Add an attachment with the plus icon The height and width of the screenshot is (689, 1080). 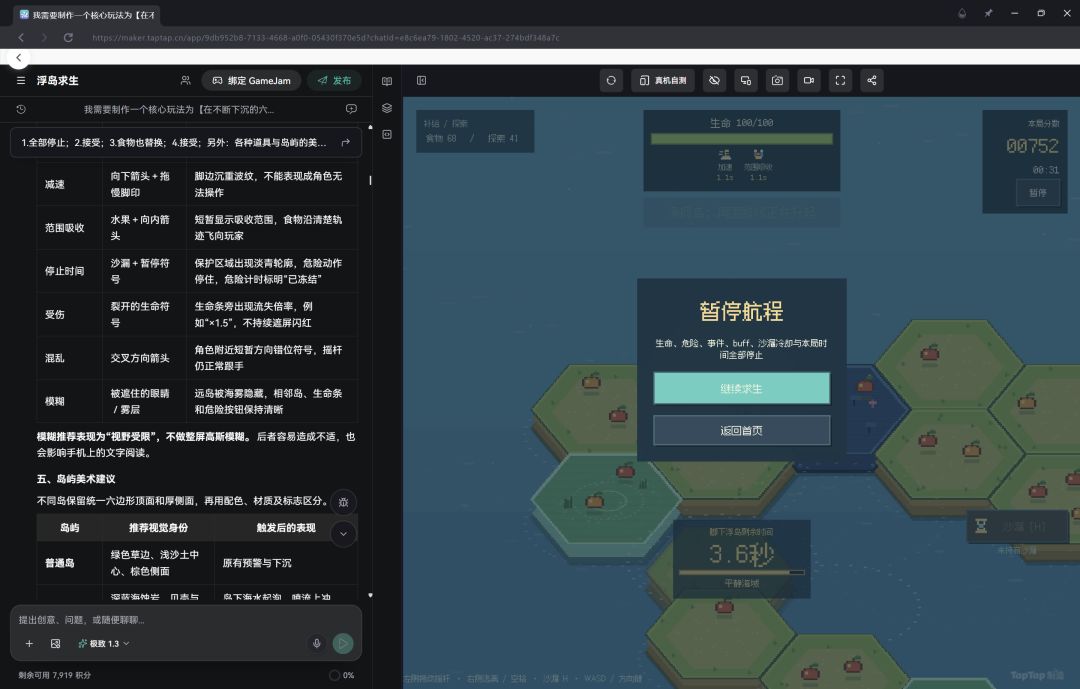pos(29,644)
